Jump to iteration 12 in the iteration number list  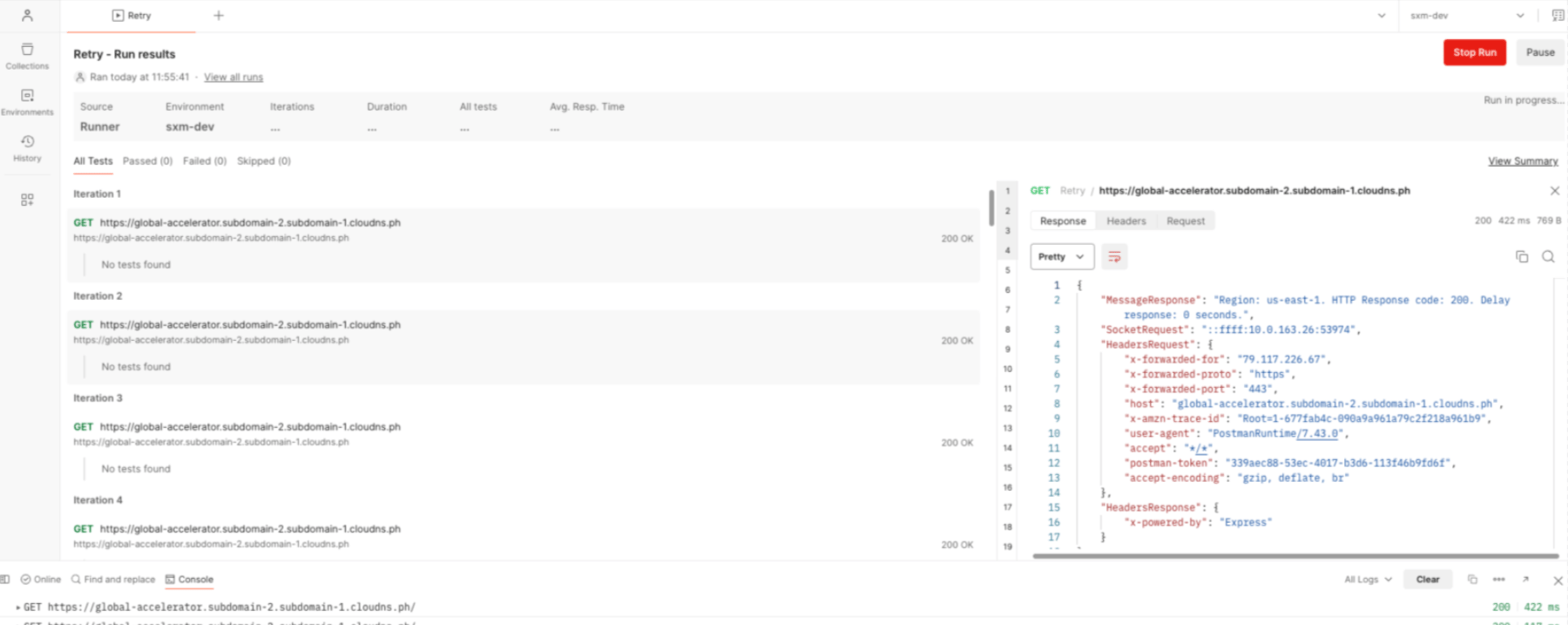tap(1008, 408)
